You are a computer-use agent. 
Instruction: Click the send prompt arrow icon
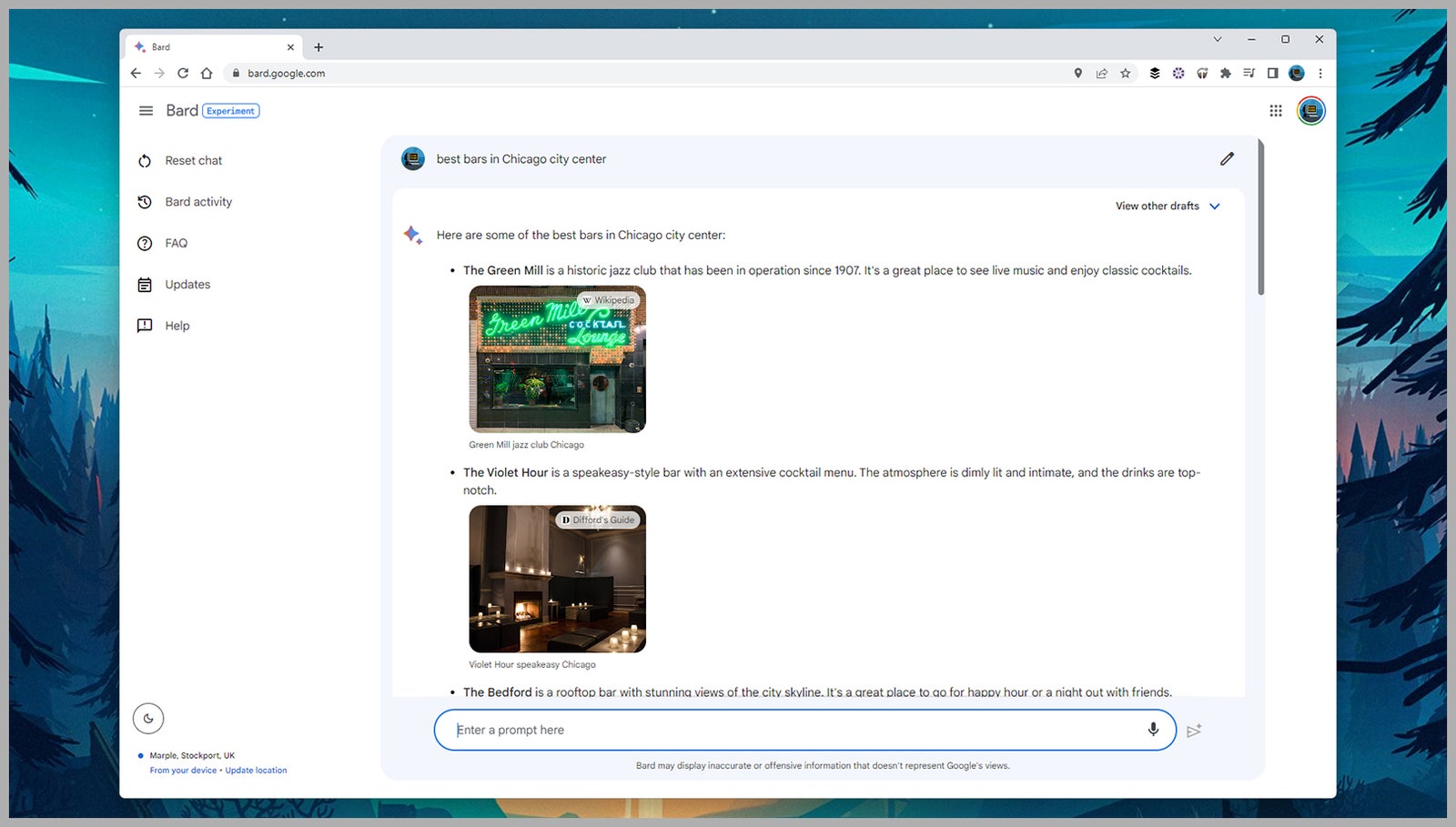pyautogui.click(x=1194, y=731)
